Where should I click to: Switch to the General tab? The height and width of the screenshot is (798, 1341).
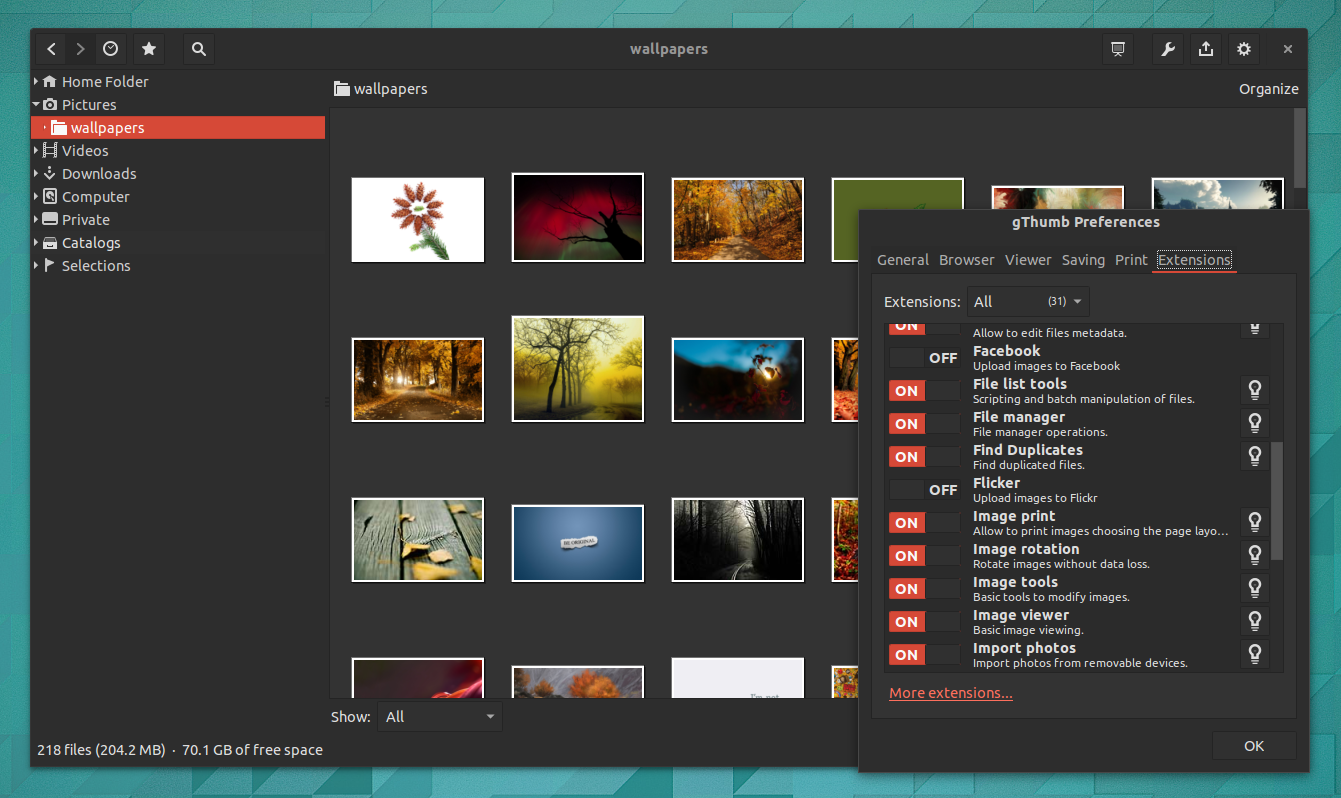pyautogui.click(x=902, y=260)
